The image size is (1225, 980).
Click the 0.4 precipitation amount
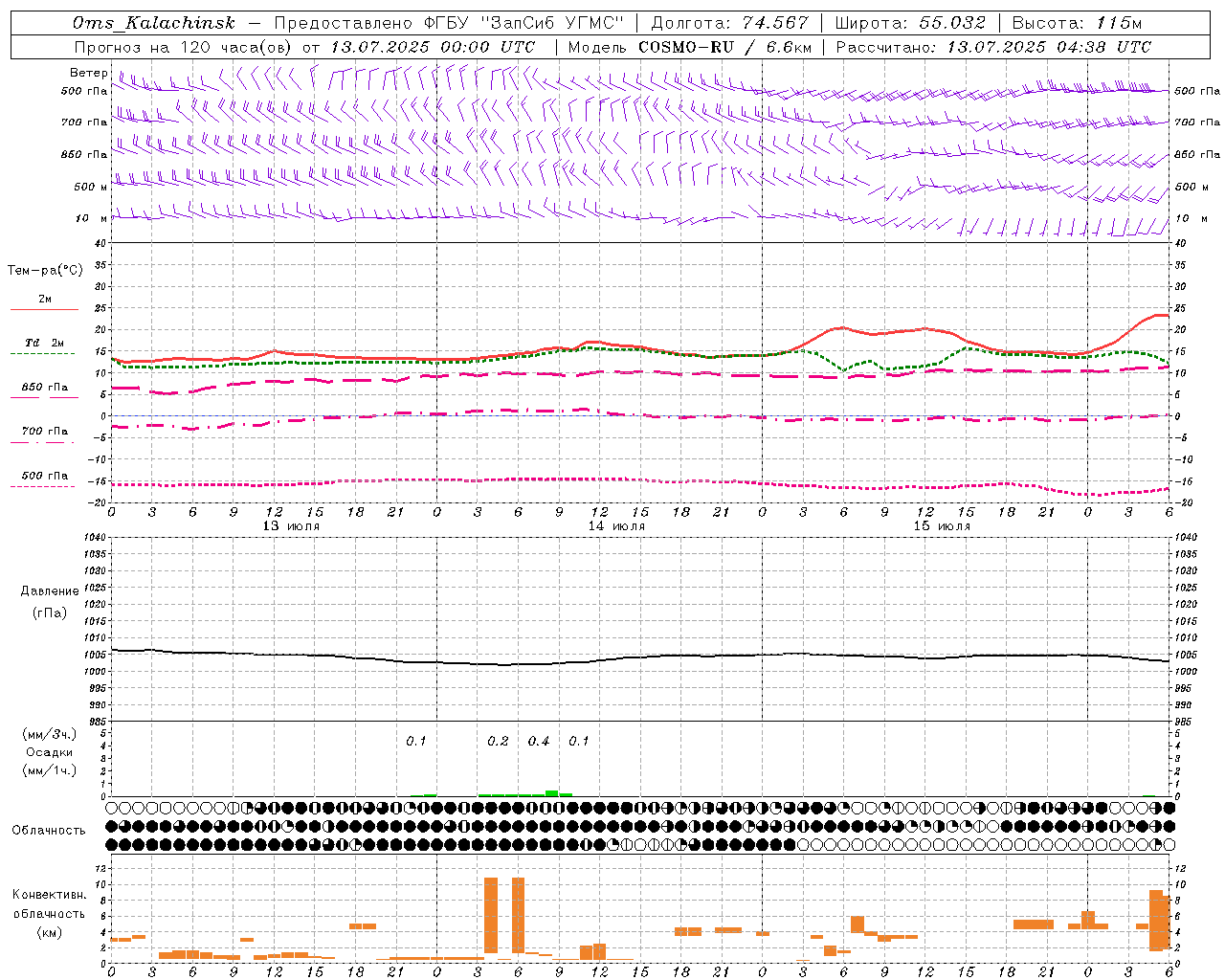(x=539, y=741)
